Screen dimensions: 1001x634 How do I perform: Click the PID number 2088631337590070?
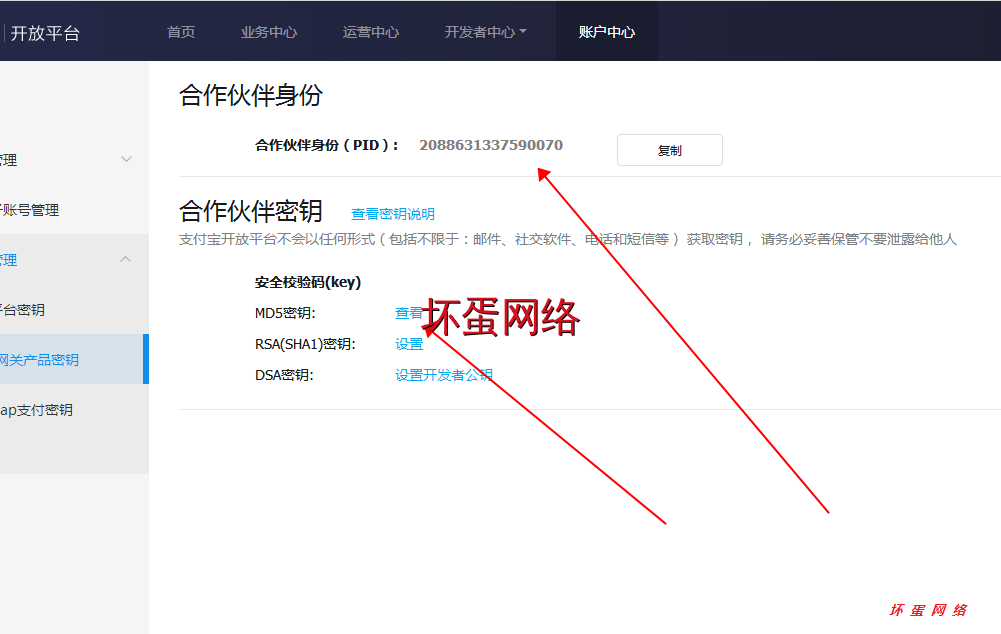tap(490, 145)
